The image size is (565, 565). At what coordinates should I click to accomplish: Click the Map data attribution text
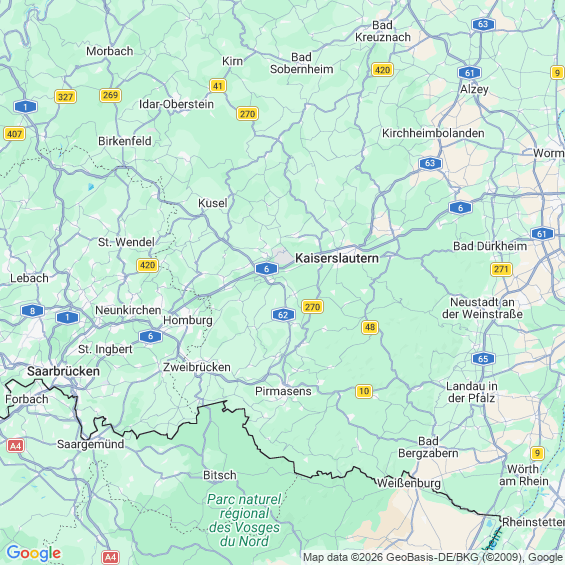(433, 558)
